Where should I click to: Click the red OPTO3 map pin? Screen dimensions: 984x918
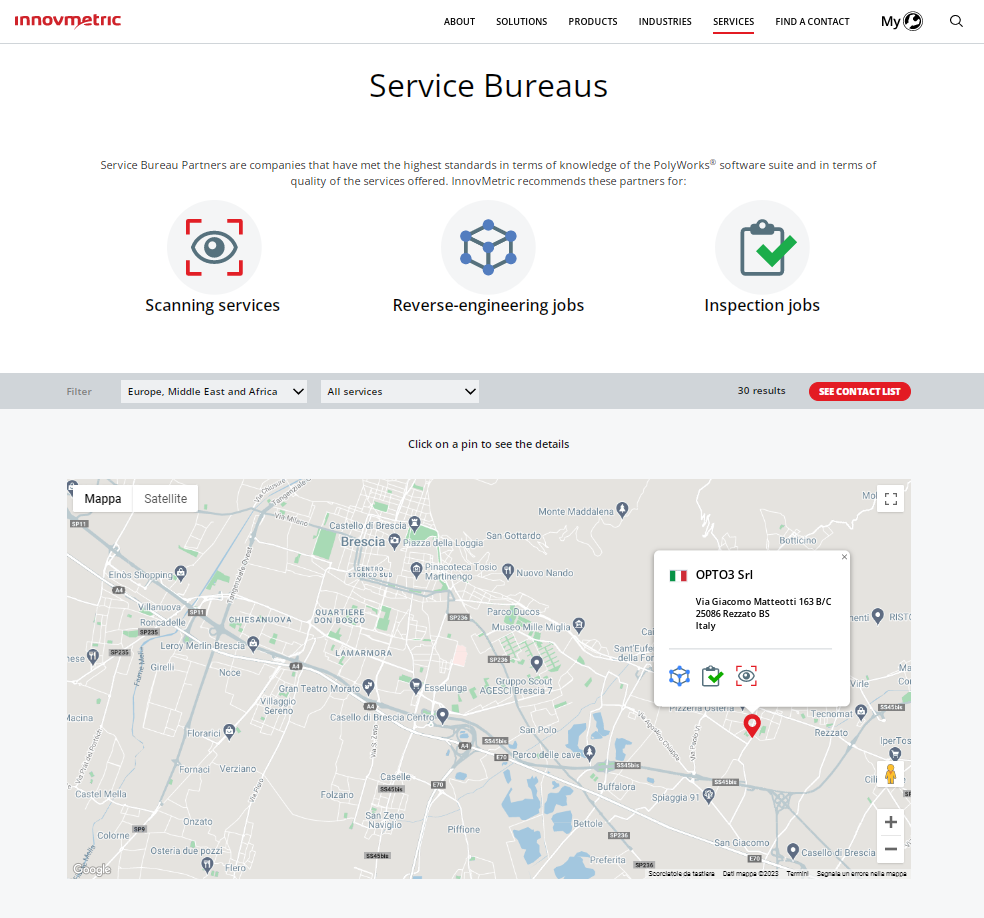point(752,725)
